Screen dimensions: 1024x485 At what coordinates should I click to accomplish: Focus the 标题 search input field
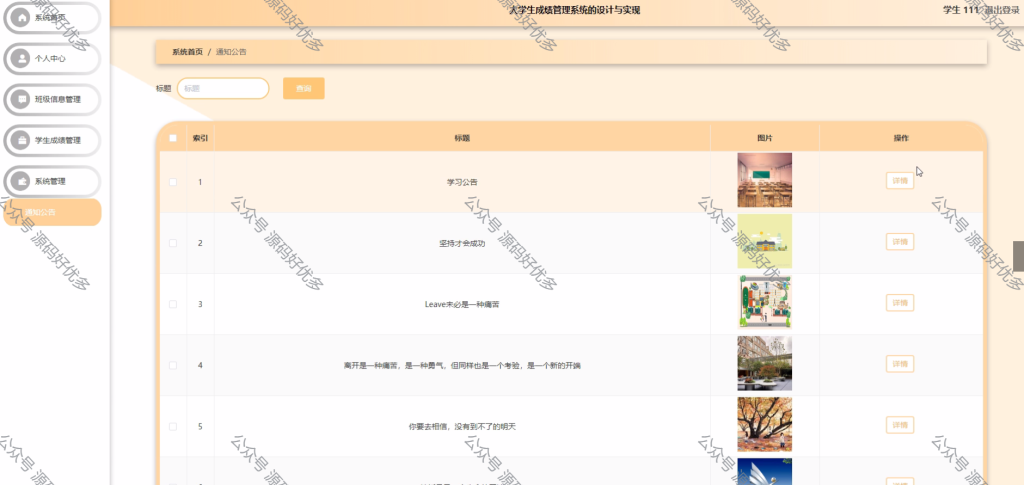point(223,88)
